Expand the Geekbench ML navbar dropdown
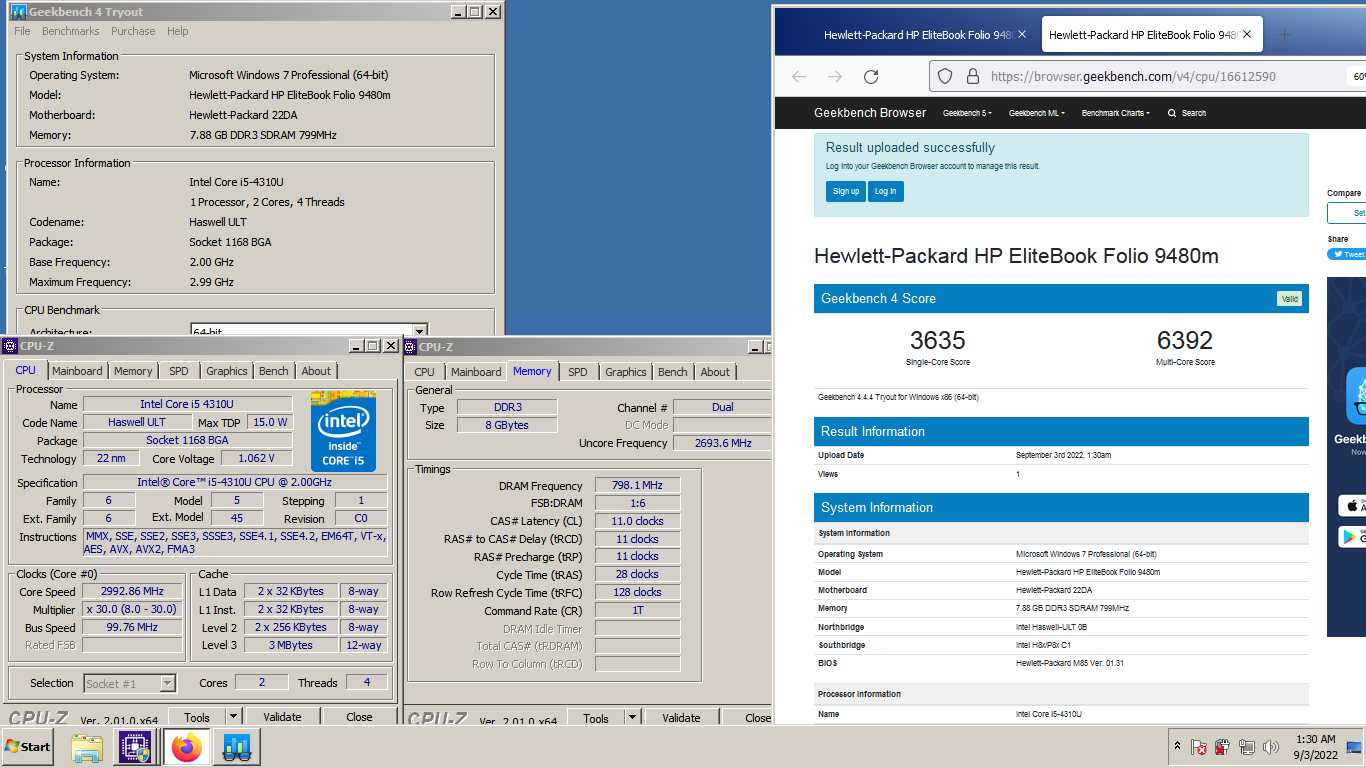Image resolution: width=1366 pixels, height=768 pixels. (x=1036, y=113)
